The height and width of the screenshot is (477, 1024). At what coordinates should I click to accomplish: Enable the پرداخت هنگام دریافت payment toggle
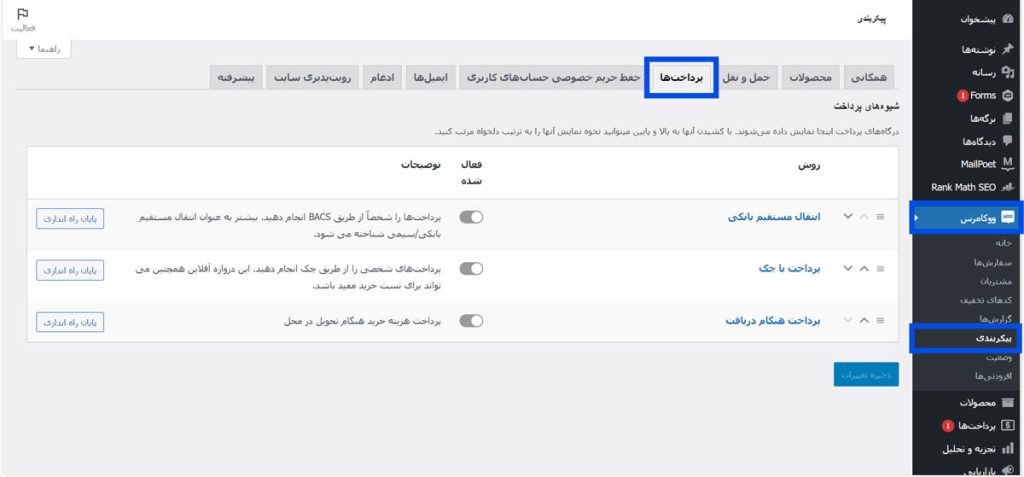pyautogui.click(x=471, y=320)
